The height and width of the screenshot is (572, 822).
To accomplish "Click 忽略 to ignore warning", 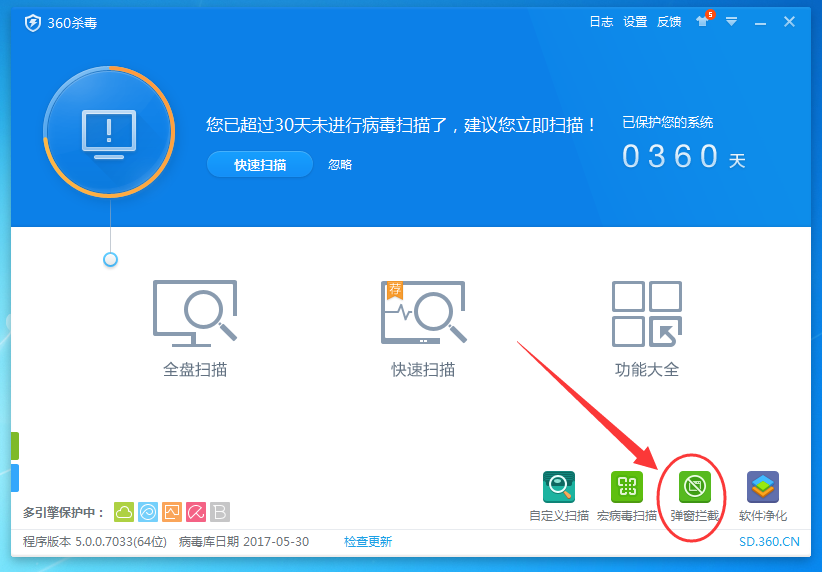I will (340, 165).
